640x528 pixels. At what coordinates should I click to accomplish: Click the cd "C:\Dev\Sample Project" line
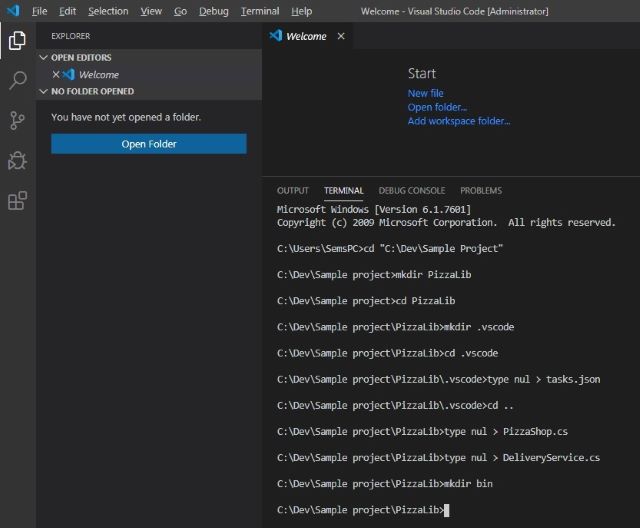coord(390,248)
